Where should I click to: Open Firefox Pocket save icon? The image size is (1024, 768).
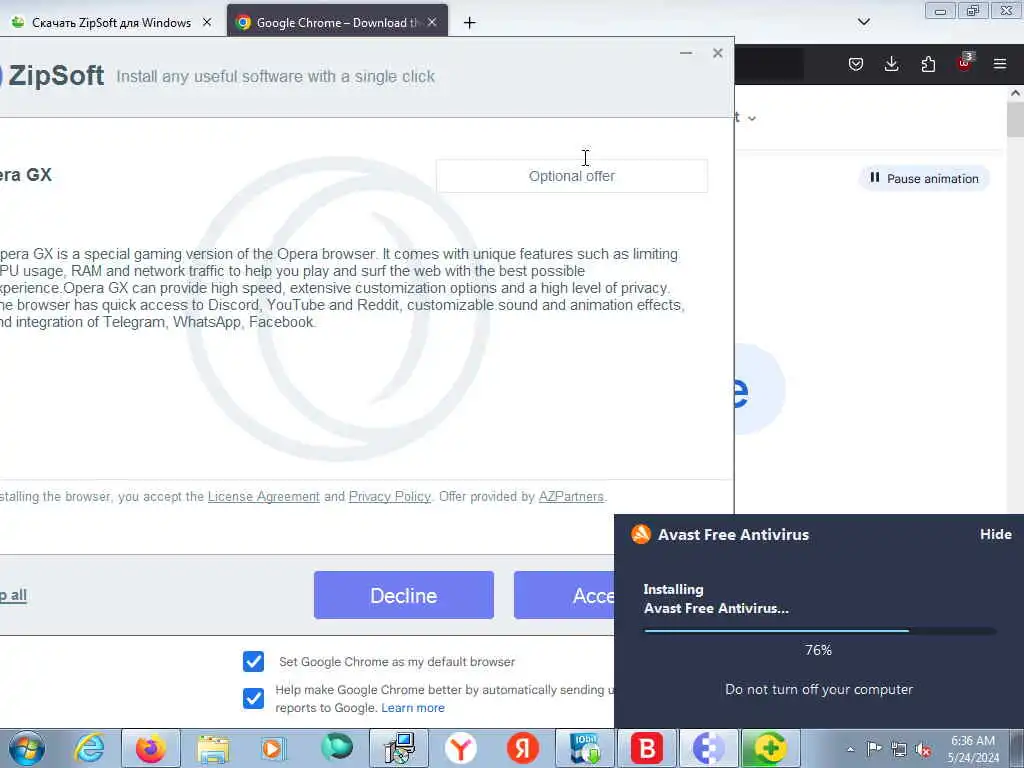(856, 64)
